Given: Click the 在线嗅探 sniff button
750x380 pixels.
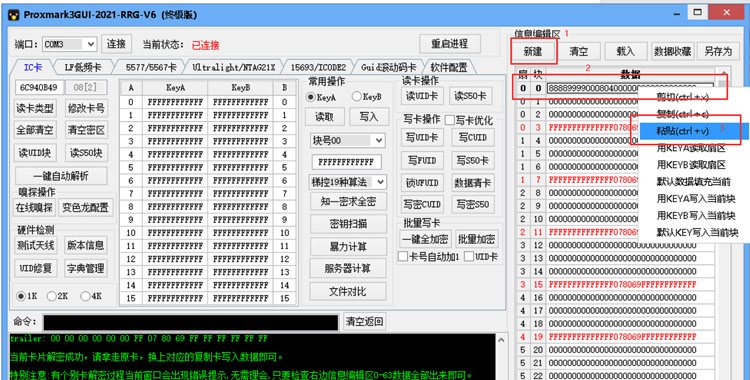Looking at the screenshot, I should pyautogui.click(x=35, y=208).
